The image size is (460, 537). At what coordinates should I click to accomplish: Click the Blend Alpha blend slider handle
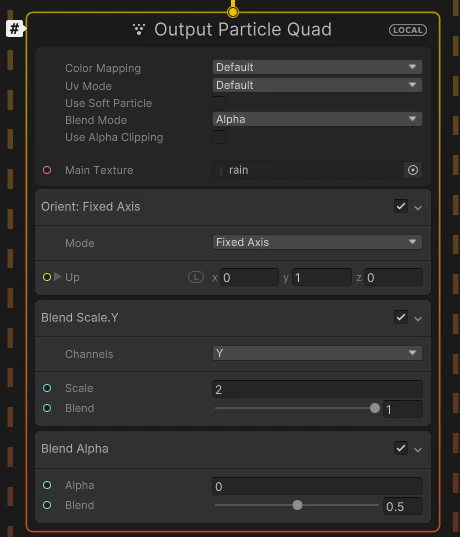click(297, 505)
